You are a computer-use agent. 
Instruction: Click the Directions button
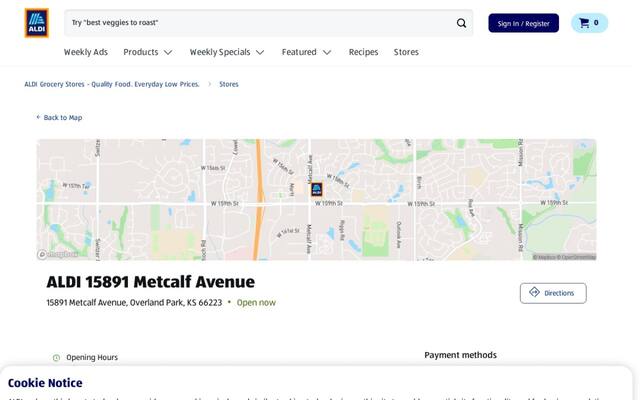pos(553,293)
